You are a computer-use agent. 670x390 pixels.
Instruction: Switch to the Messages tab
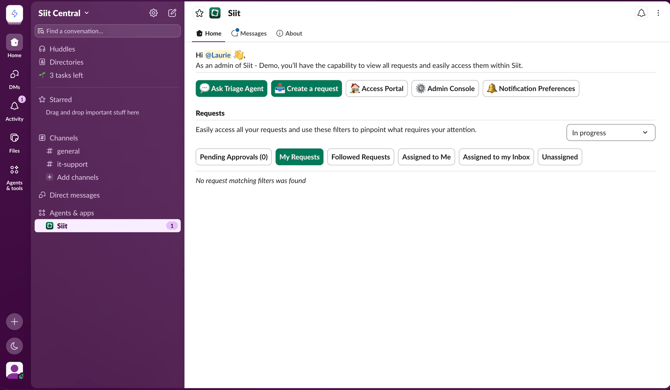249,33
